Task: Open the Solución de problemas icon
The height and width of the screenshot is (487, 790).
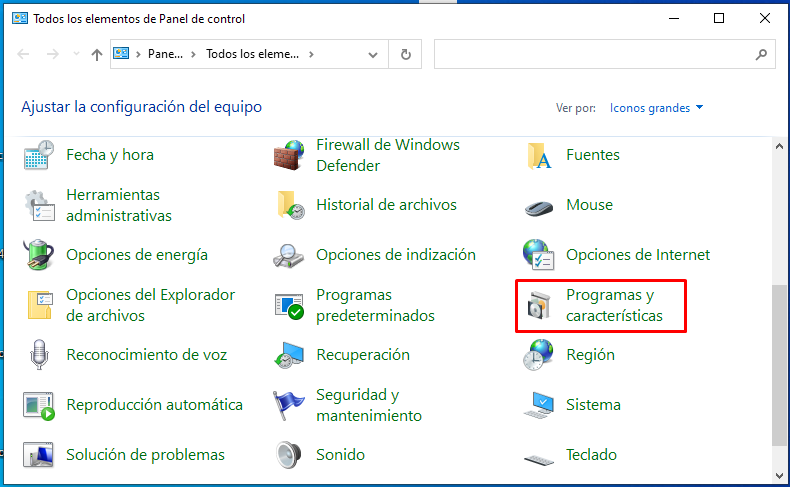Action: click(x=39, y=455)
